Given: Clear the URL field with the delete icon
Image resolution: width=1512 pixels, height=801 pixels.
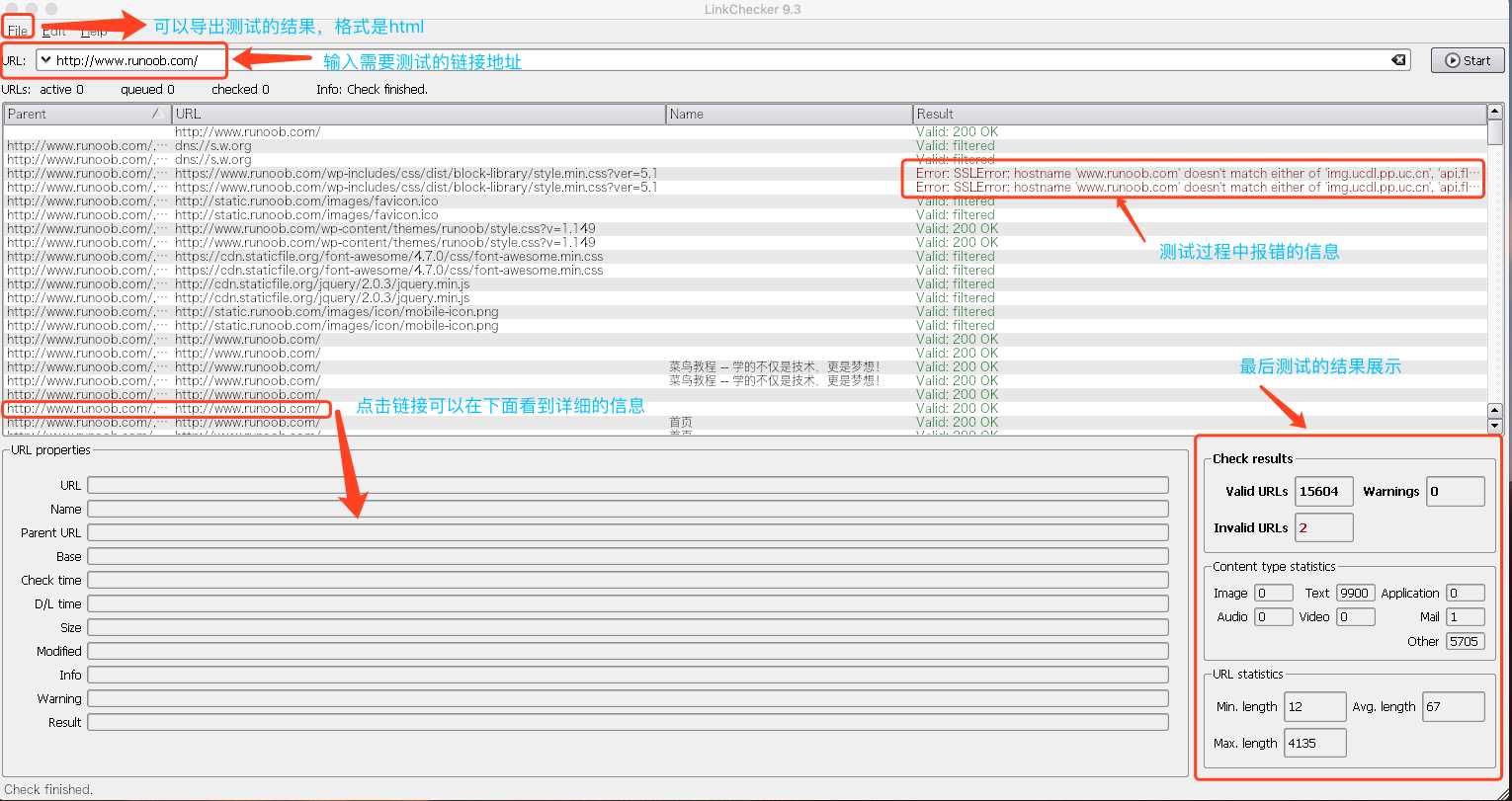Looking at the screenshot, I should pyautogui.click(x=1398, y=60).
